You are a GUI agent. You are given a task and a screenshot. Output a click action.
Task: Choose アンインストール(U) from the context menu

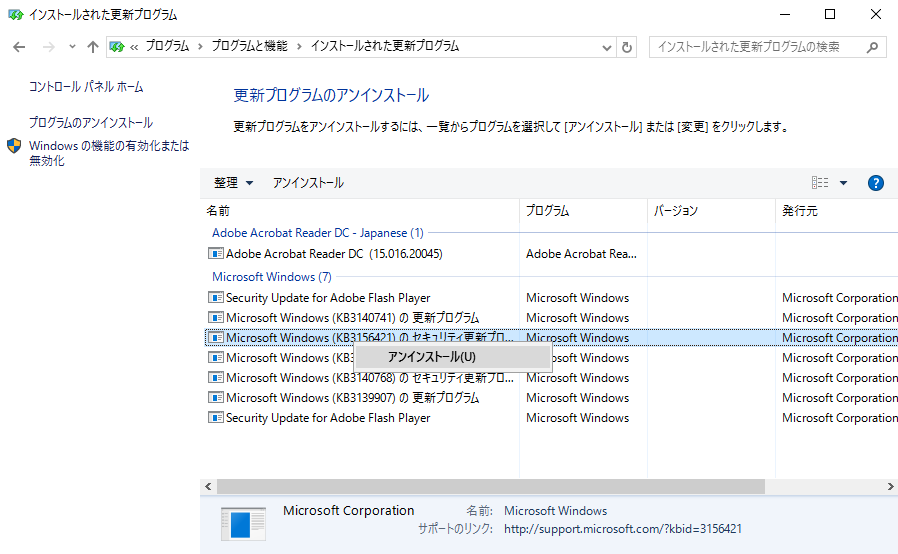(x=431, y=357)
